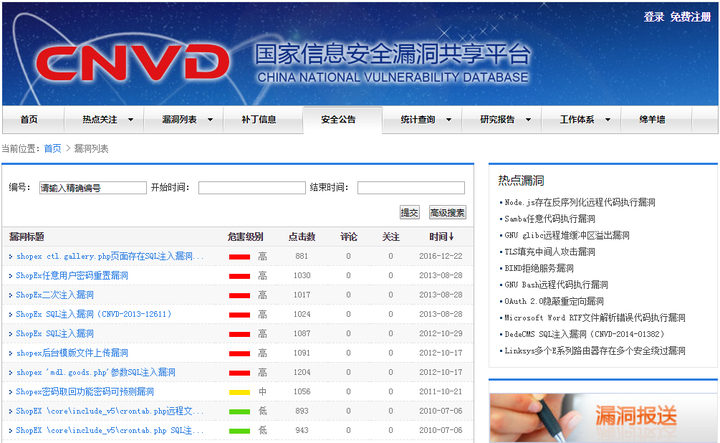Expand the 研究报告 dropdown arrow

(x=529, y=120)
